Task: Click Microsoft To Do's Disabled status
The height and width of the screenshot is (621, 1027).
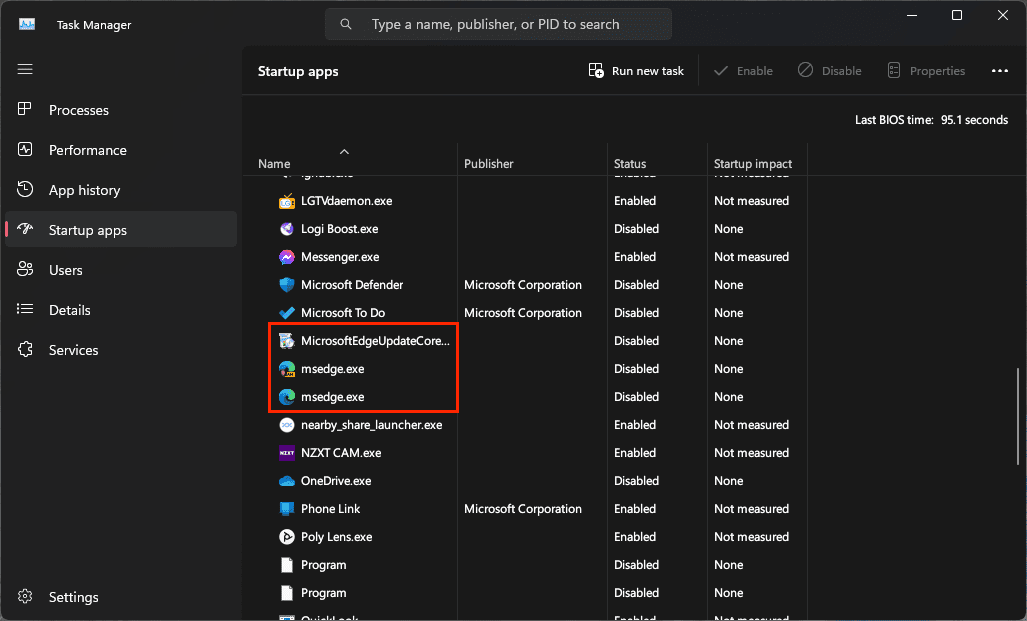Action: [636, 313]
